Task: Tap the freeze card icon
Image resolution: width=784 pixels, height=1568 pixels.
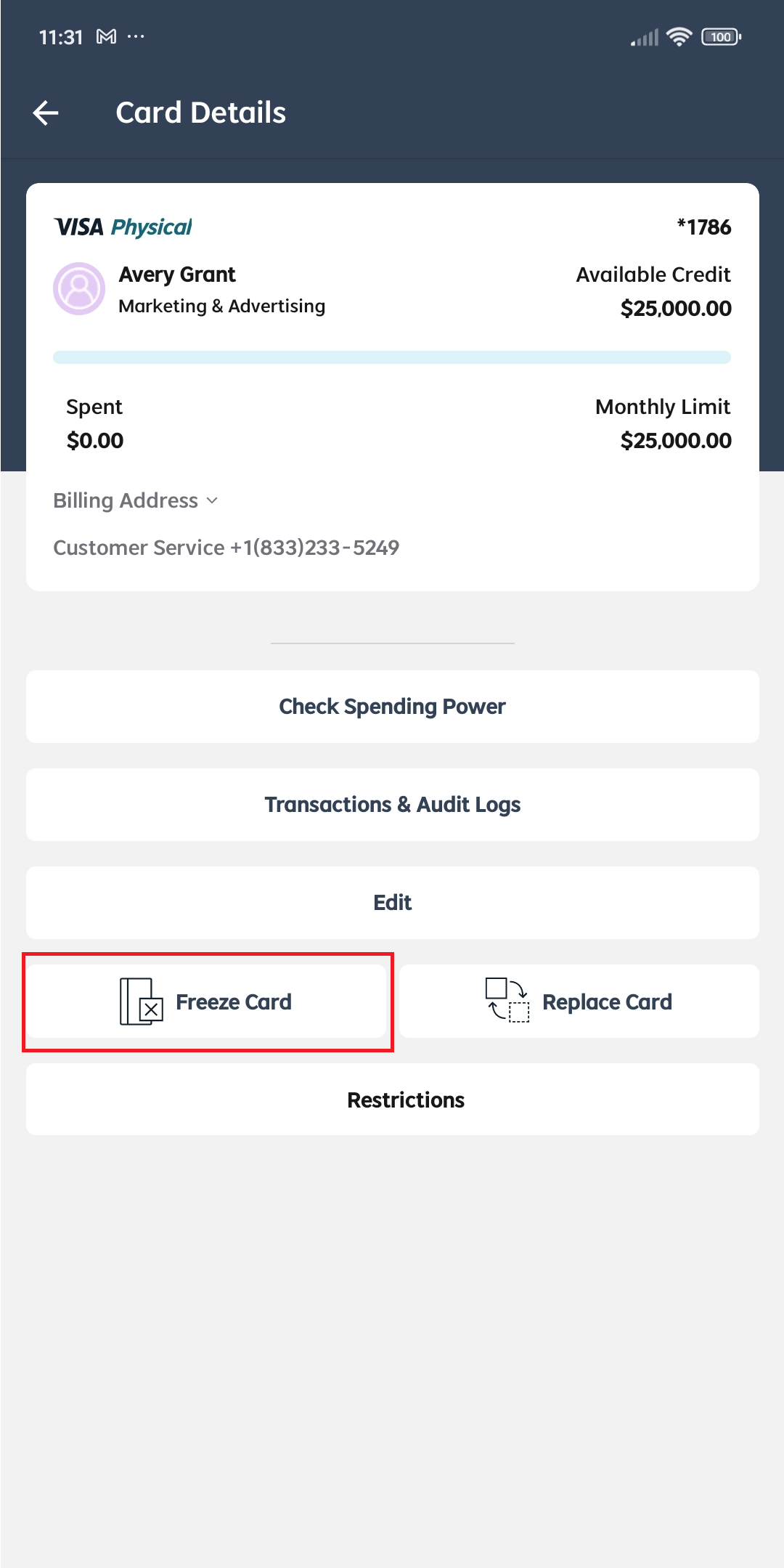Action: pyautogui.click(x=141, y=1002)
